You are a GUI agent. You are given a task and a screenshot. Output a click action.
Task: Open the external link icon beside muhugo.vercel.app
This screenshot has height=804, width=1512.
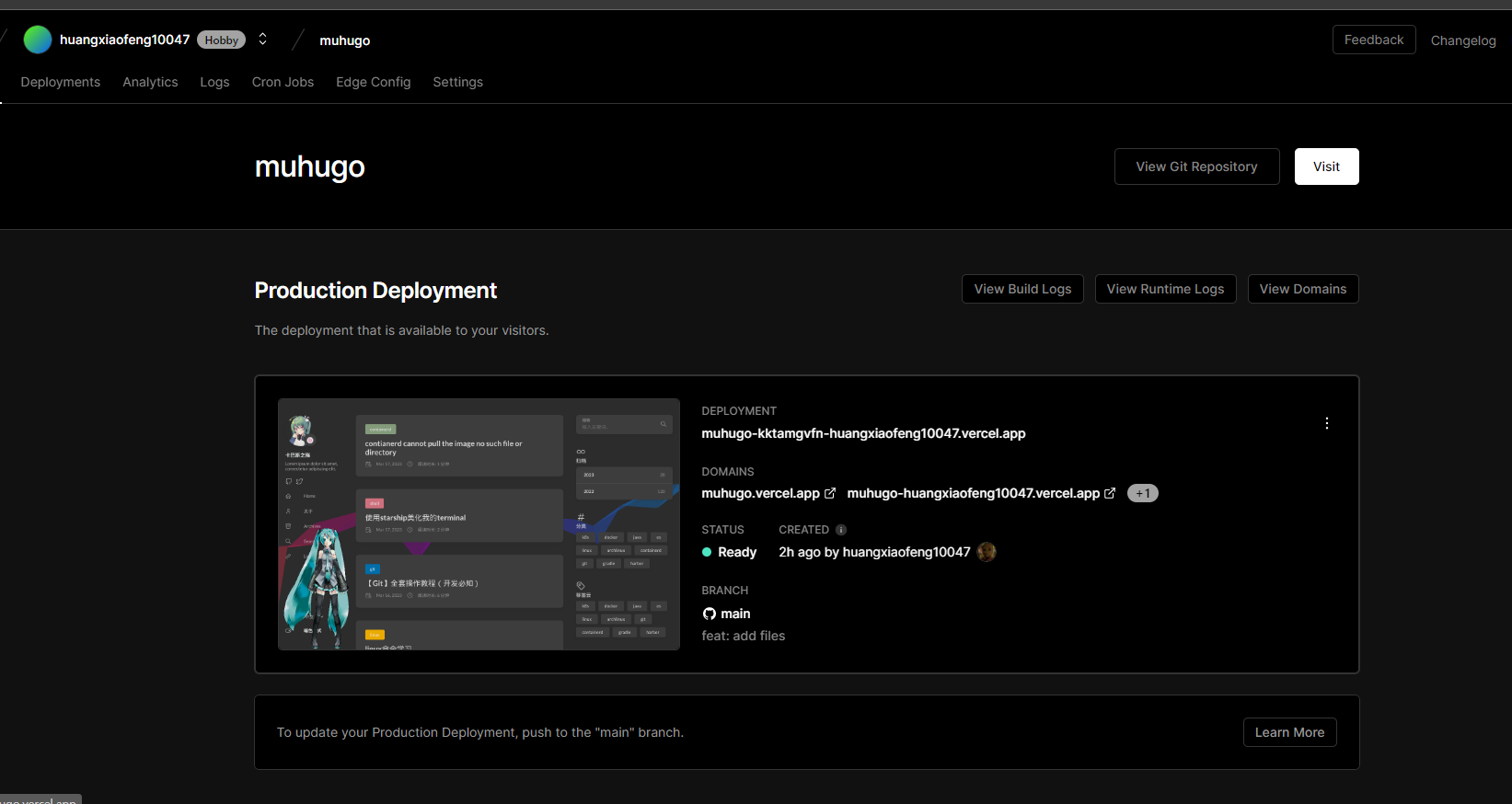(830, 493)
